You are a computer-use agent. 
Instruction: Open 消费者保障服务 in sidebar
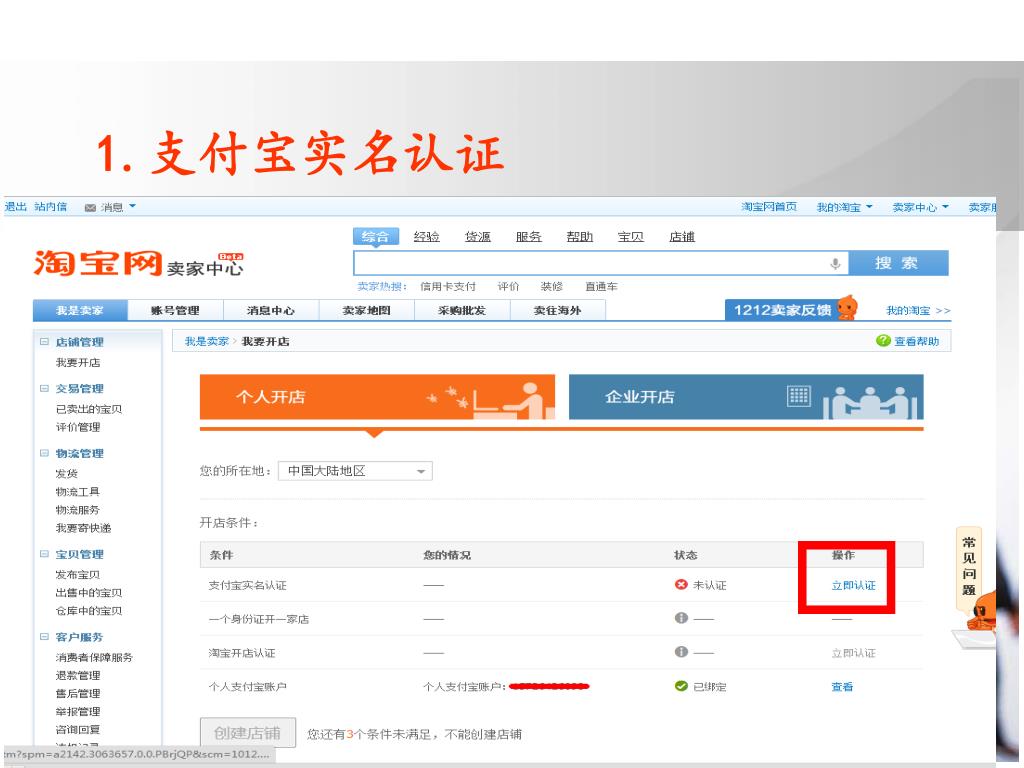(x=94, y=658)
